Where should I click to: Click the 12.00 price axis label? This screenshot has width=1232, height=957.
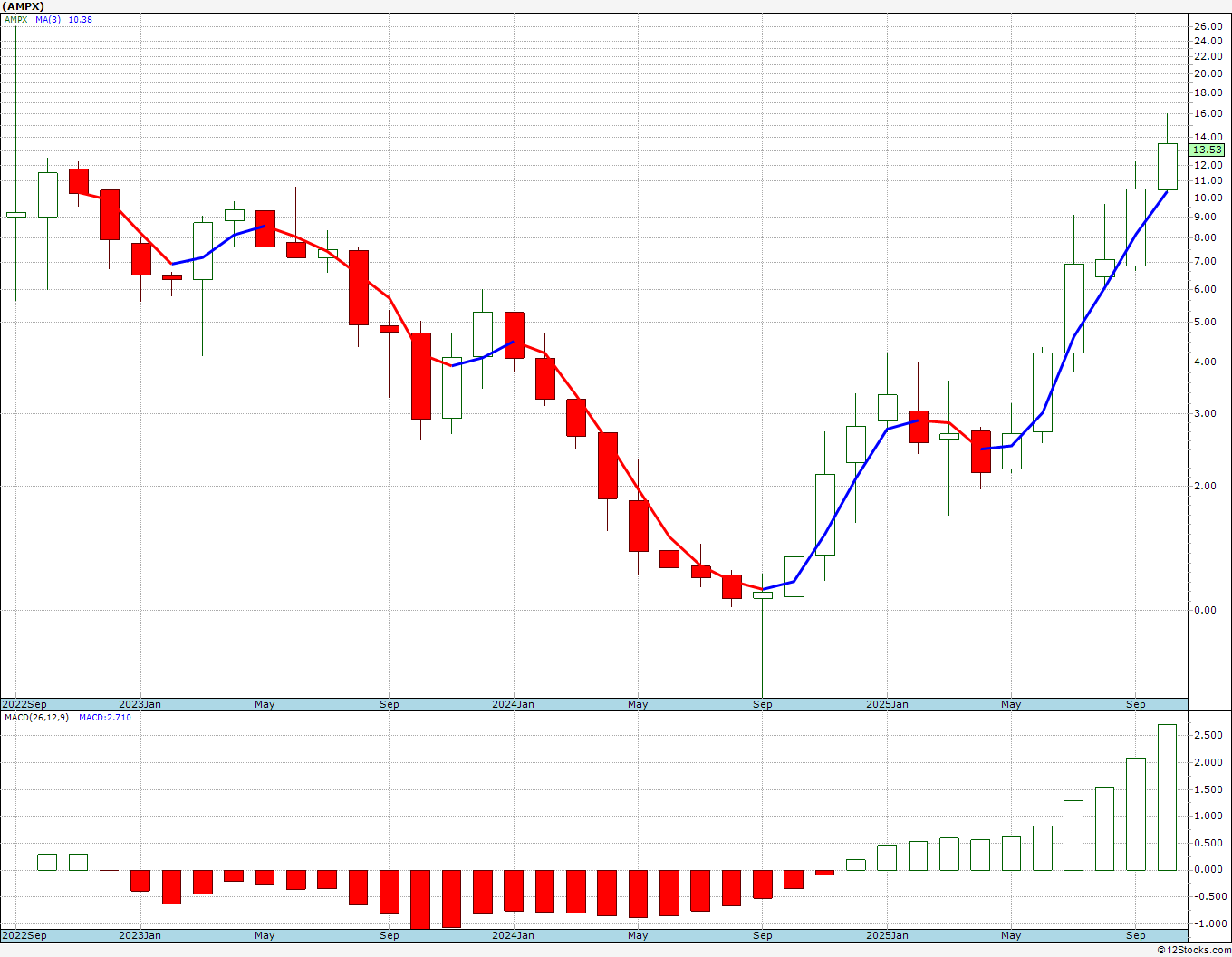1208,166
